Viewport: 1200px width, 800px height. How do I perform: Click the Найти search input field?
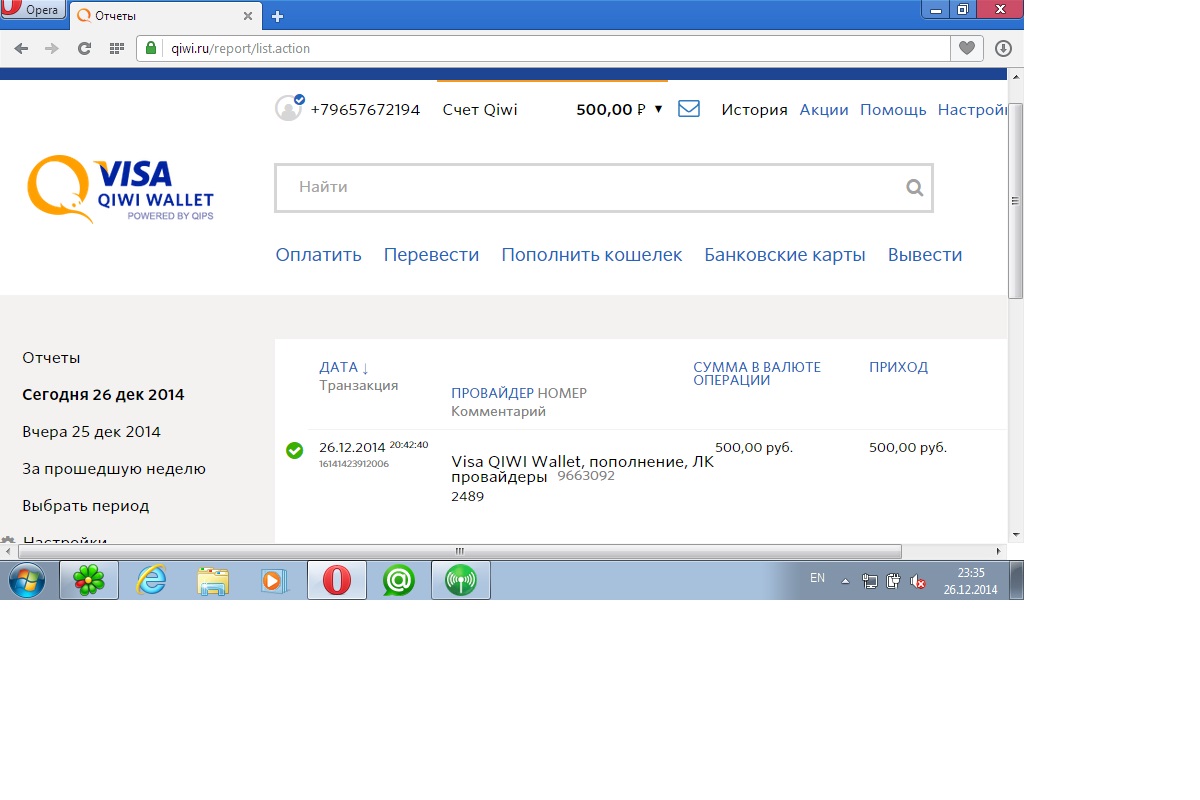590,187
